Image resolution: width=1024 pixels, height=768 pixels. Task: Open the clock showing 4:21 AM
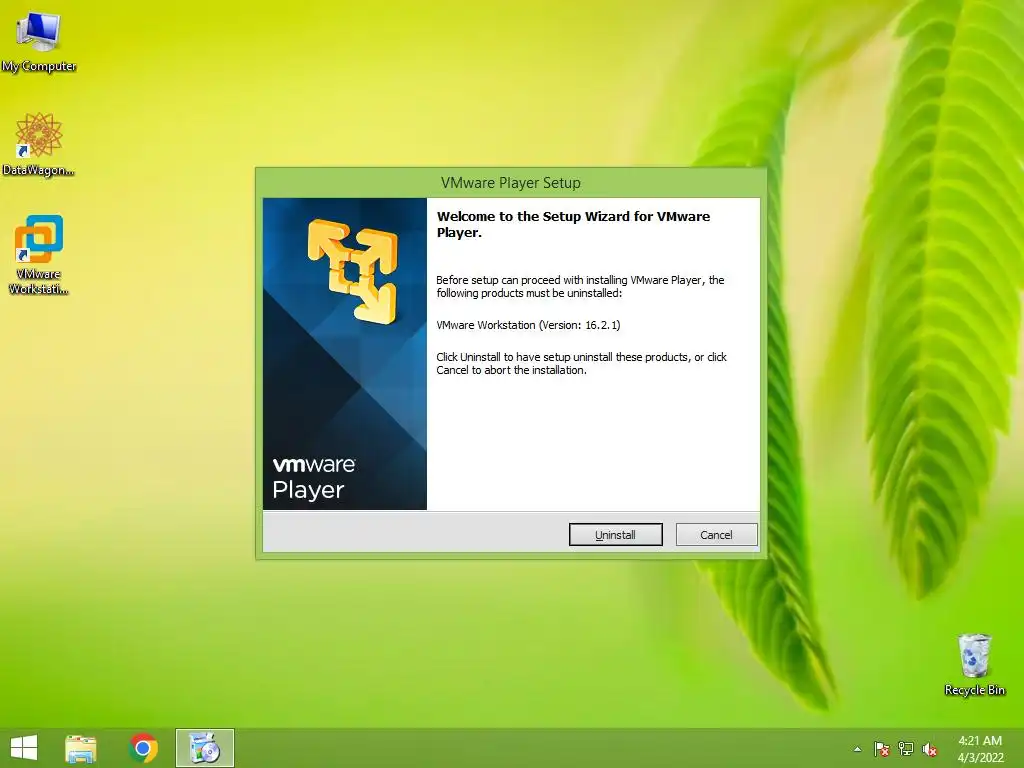click(x=980, y=748)
